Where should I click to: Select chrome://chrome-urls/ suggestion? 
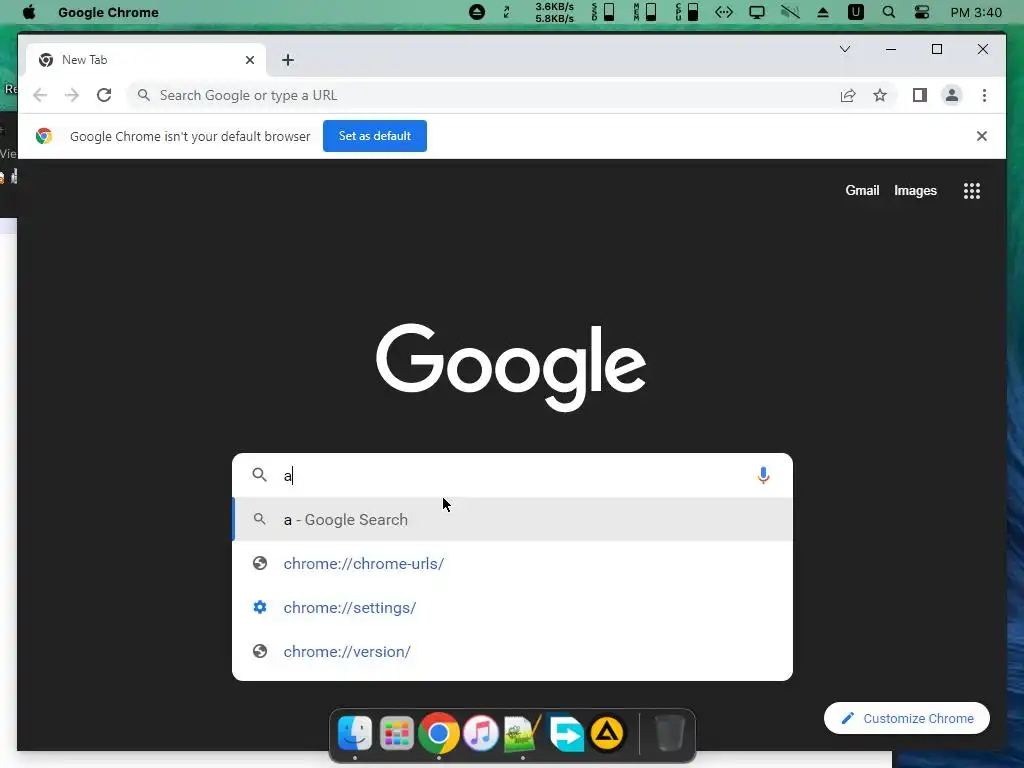pos(513,564)
